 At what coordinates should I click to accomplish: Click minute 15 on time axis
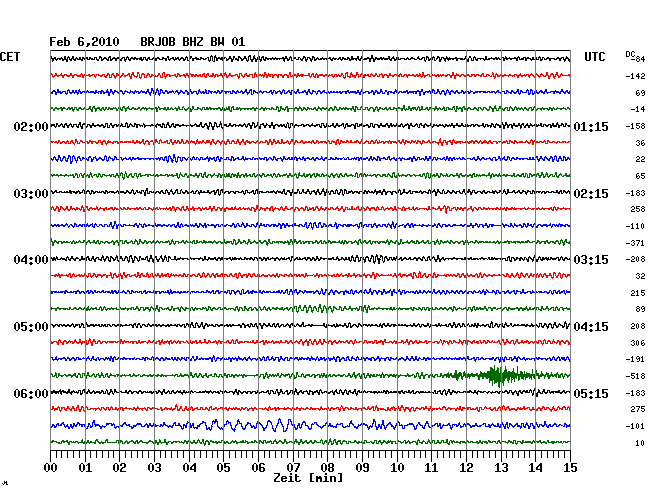570,468
